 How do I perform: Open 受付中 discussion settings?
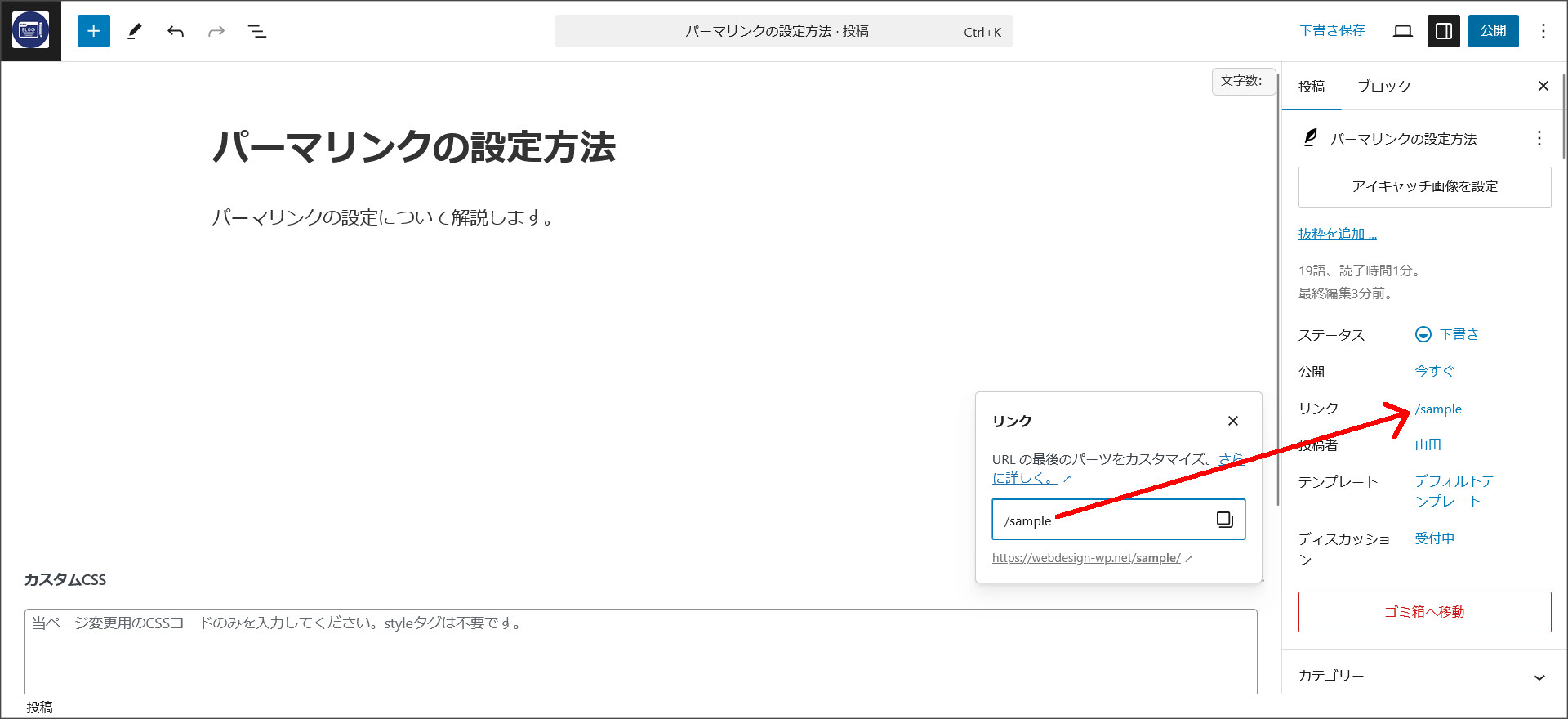click(1435, 538)
